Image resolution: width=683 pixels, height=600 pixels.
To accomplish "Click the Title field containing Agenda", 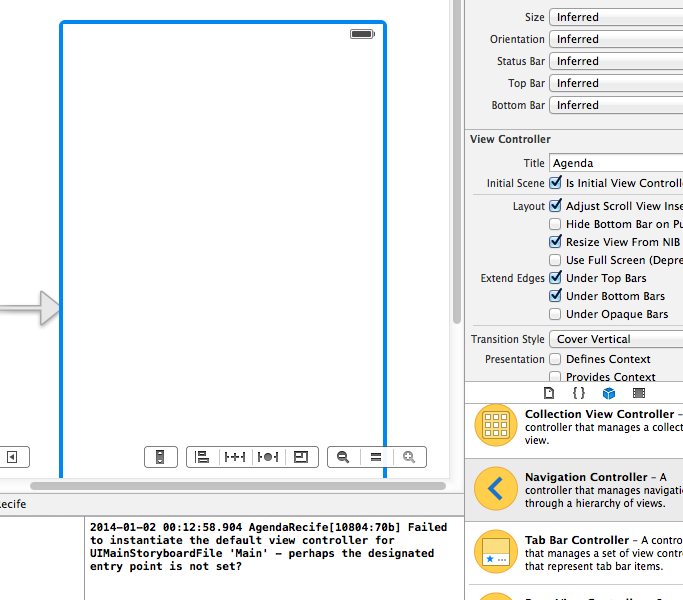I will click(616, 163).
